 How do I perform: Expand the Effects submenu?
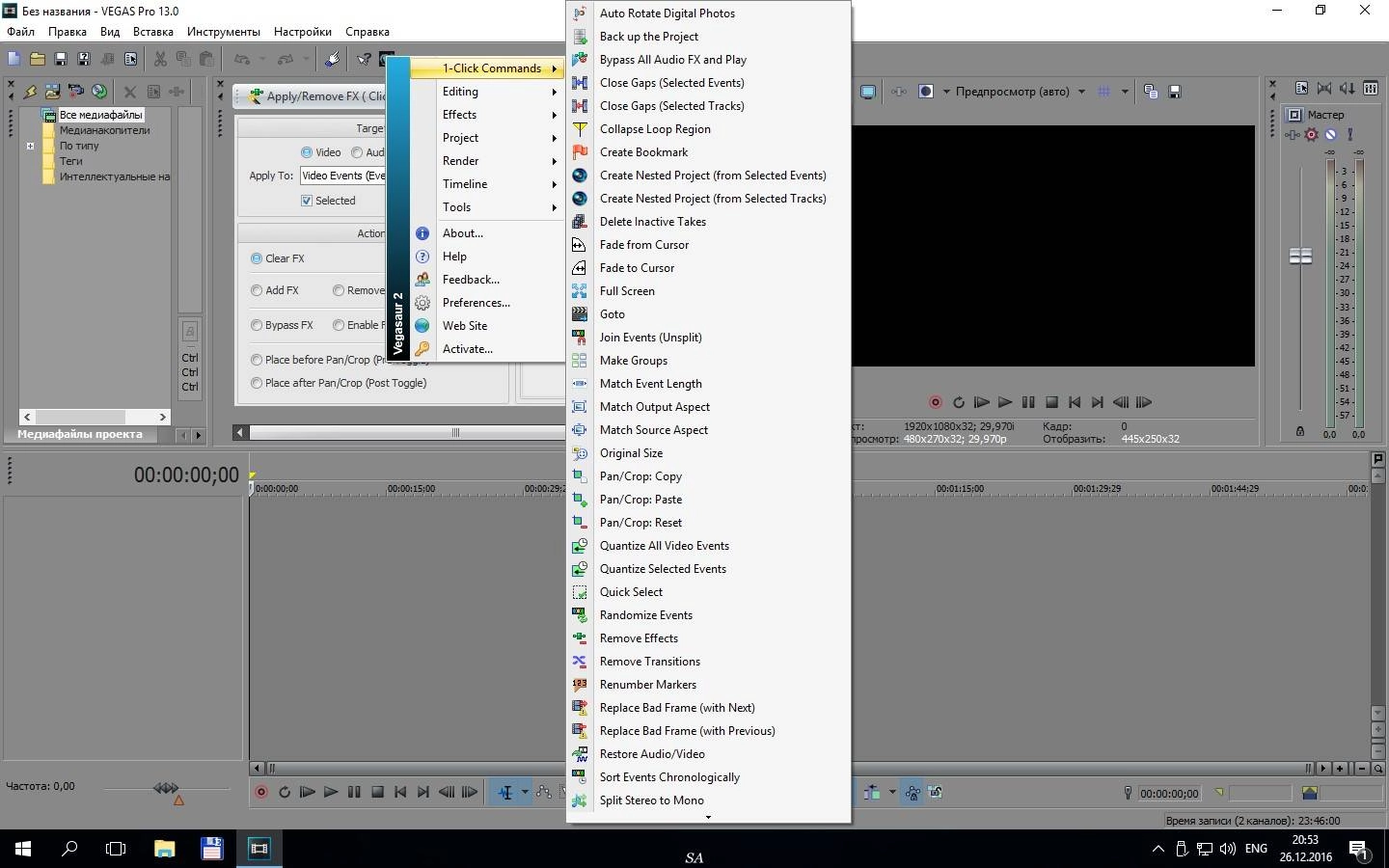[x=487, y=115]
